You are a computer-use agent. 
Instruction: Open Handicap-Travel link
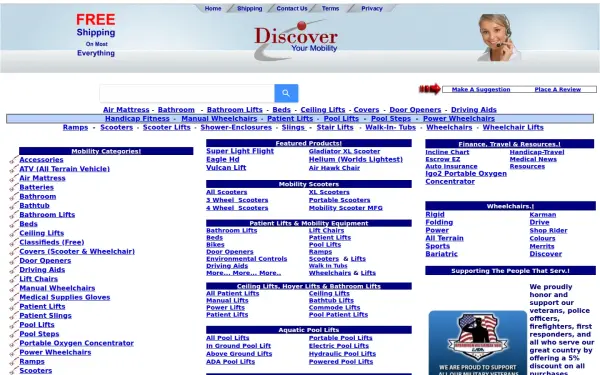[537, 152]
